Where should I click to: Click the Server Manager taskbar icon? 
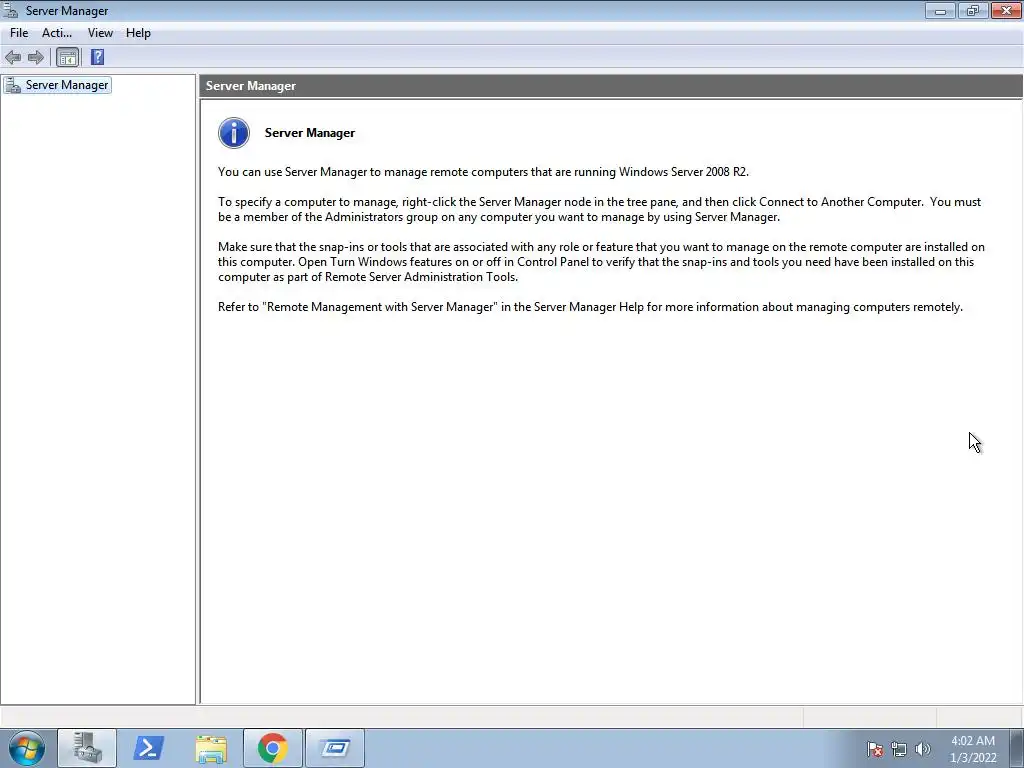pyautogui.click(x=87, y=748)
